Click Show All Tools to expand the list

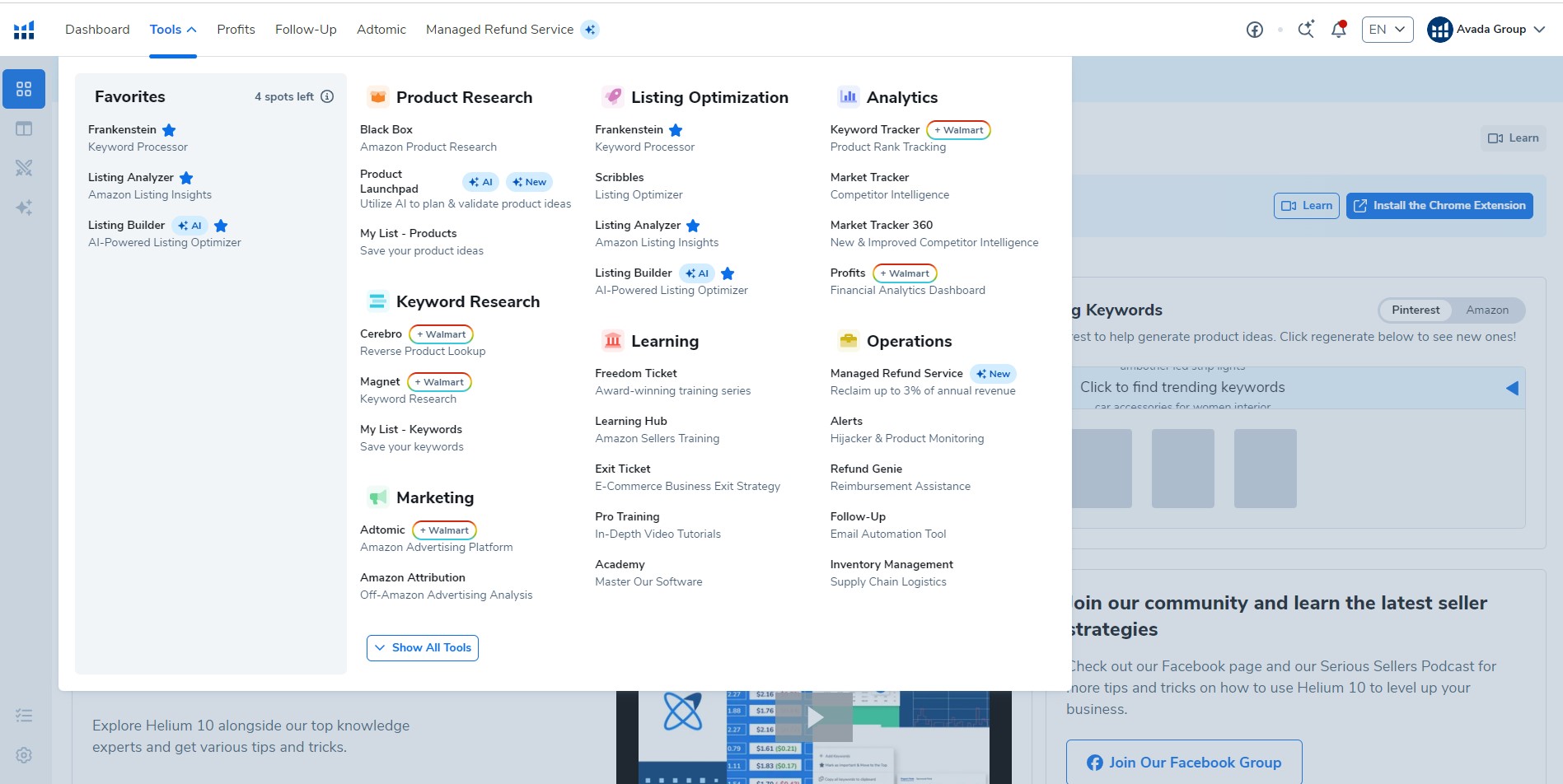click(422, 647)
